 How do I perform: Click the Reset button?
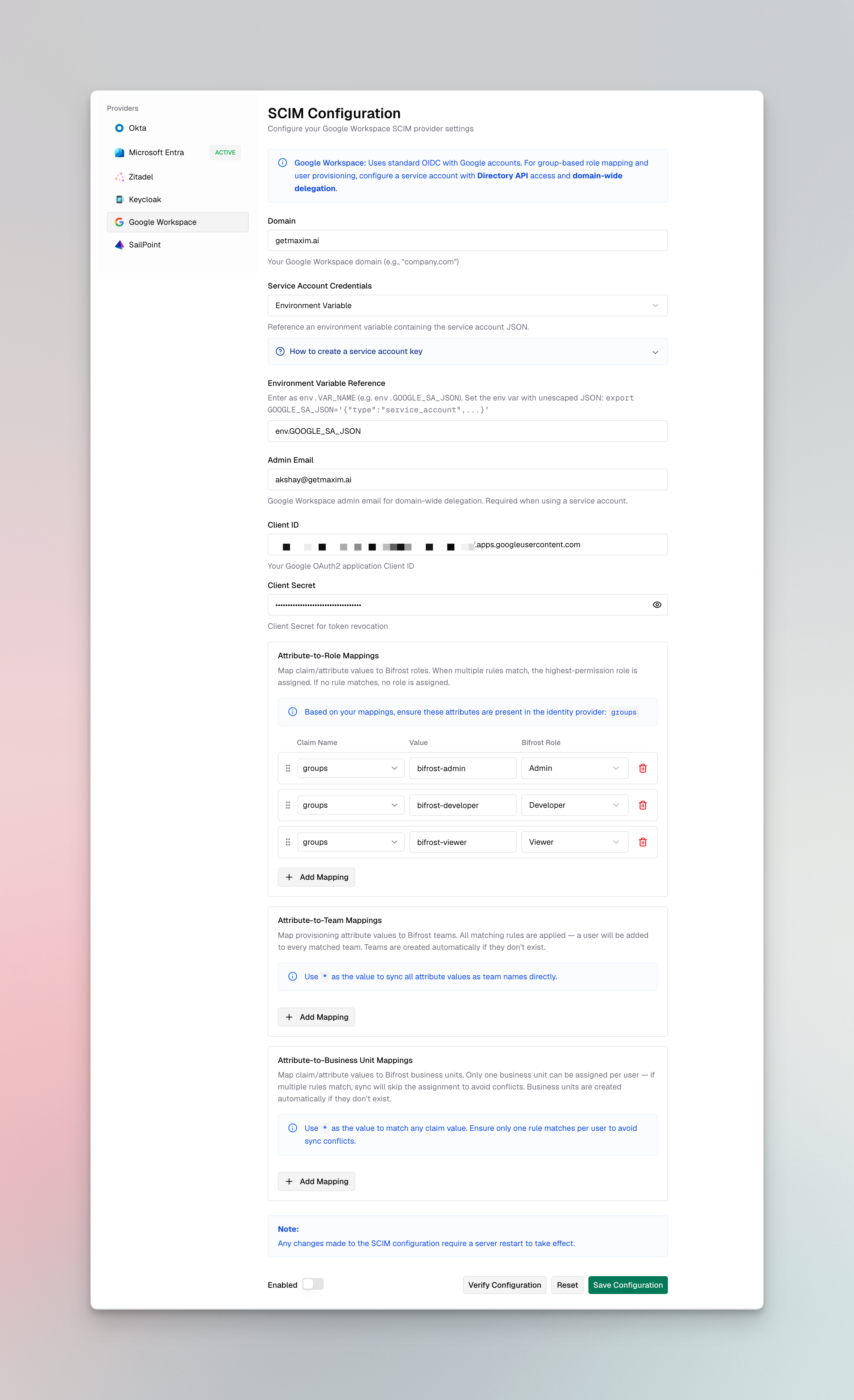click(567, 1285)
